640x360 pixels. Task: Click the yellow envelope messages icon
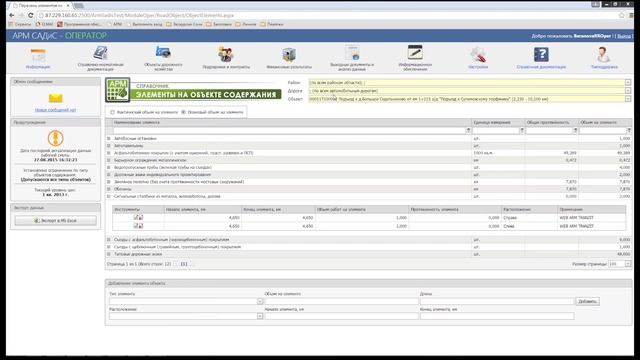[56, 98]
